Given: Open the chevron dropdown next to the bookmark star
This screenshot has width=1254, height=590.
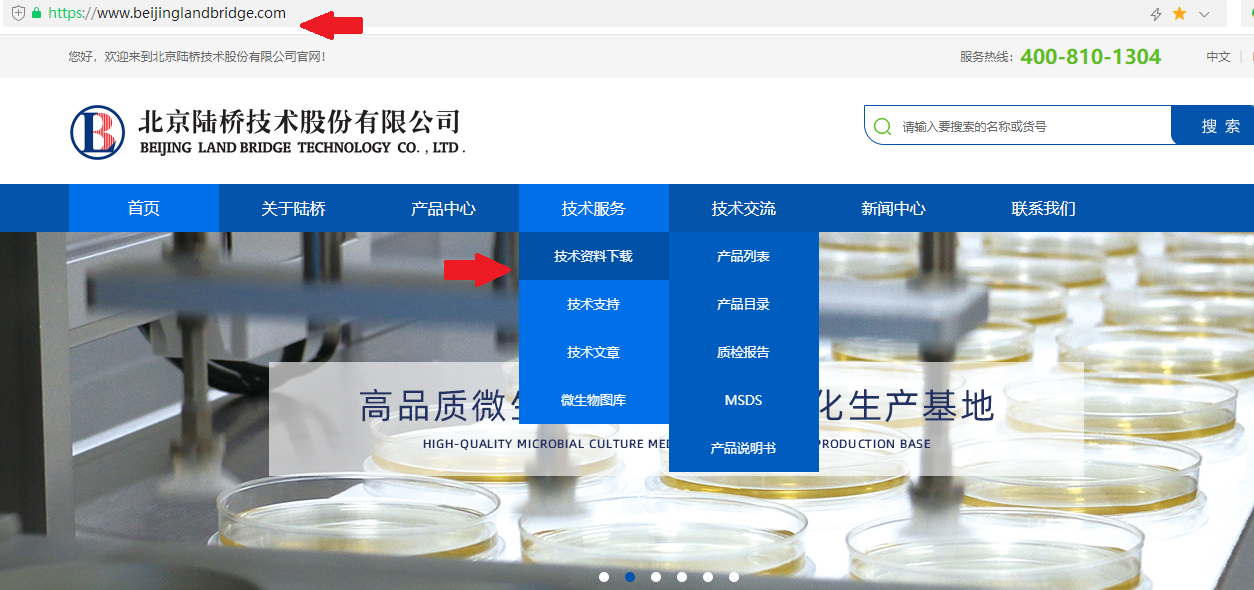Looking at the screenshot, I should [x=1203, y=15].
